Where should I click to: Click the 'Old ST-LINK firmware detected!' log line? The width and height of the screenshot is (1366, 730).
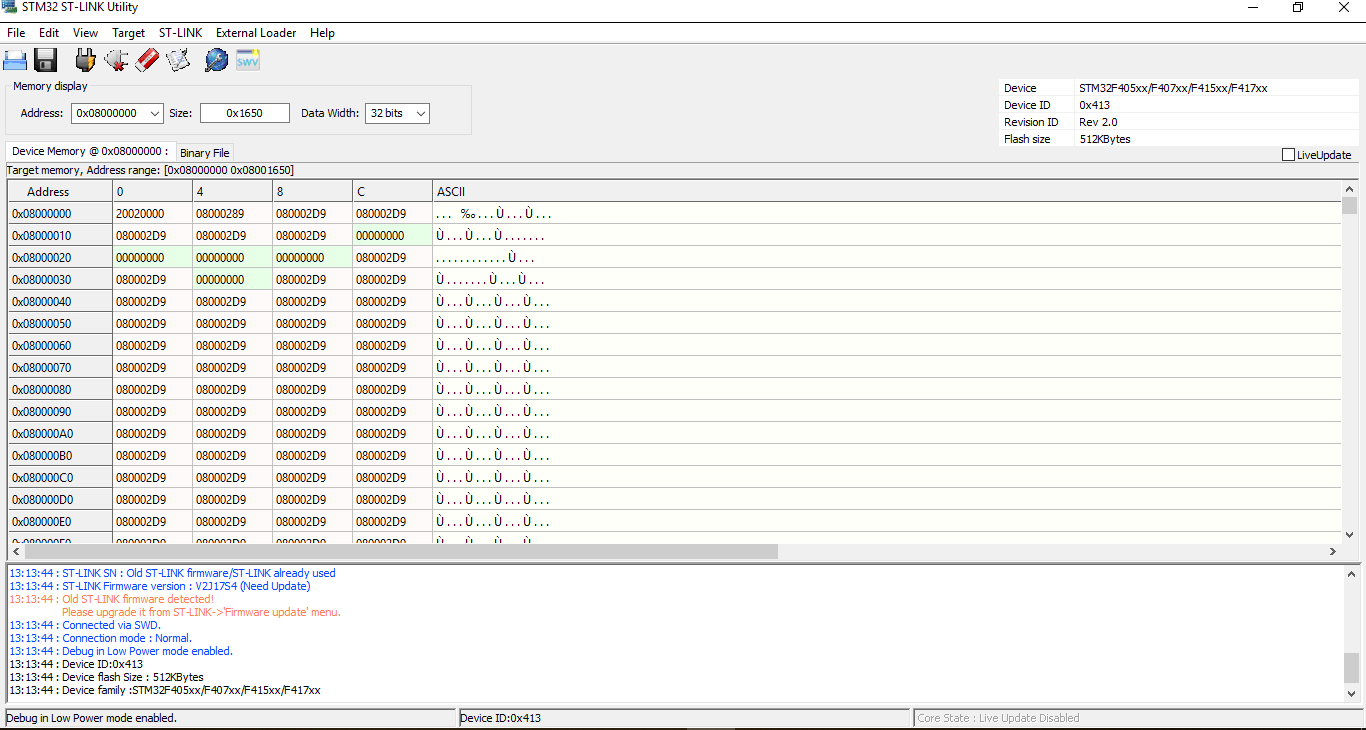point(111,599)
